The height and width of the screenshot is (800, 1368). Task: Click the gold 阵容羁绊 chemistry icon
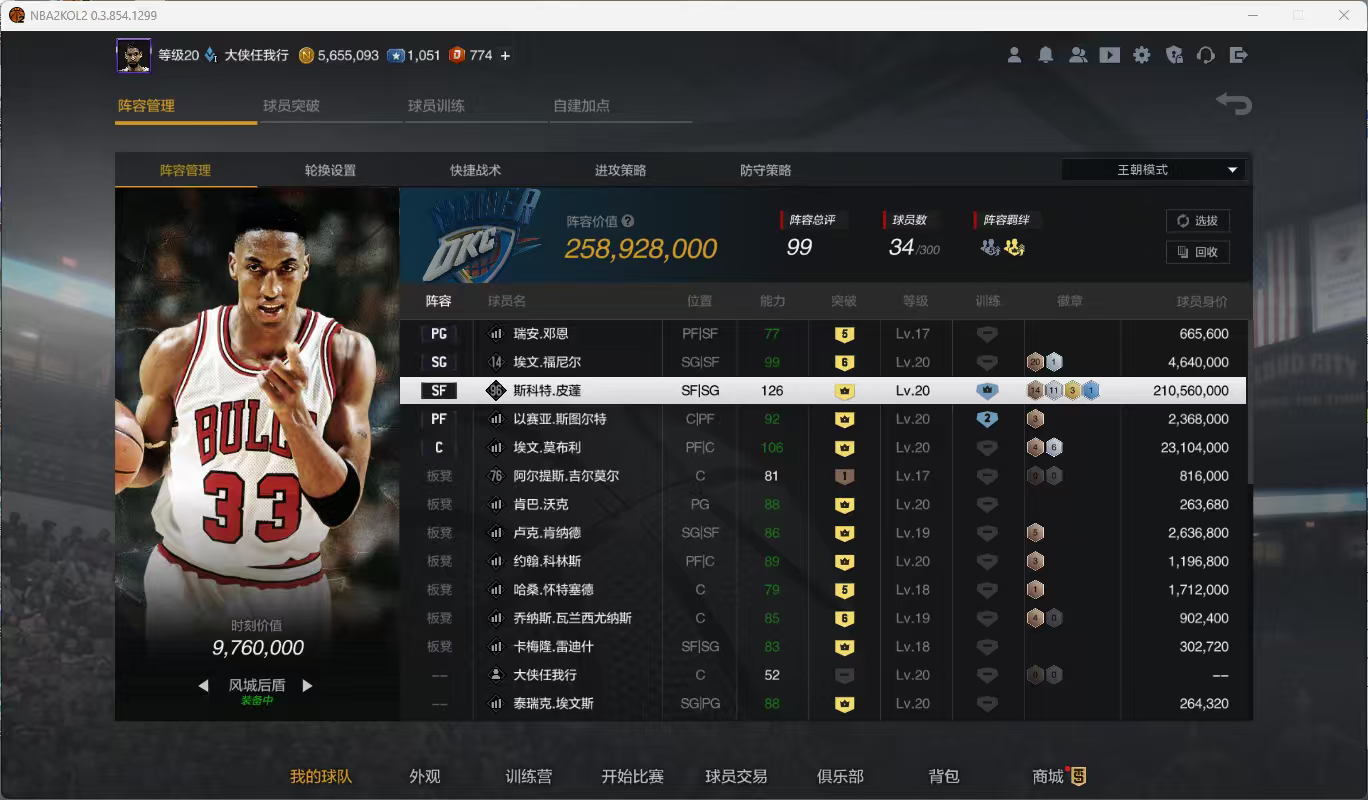pos(1015,247)
